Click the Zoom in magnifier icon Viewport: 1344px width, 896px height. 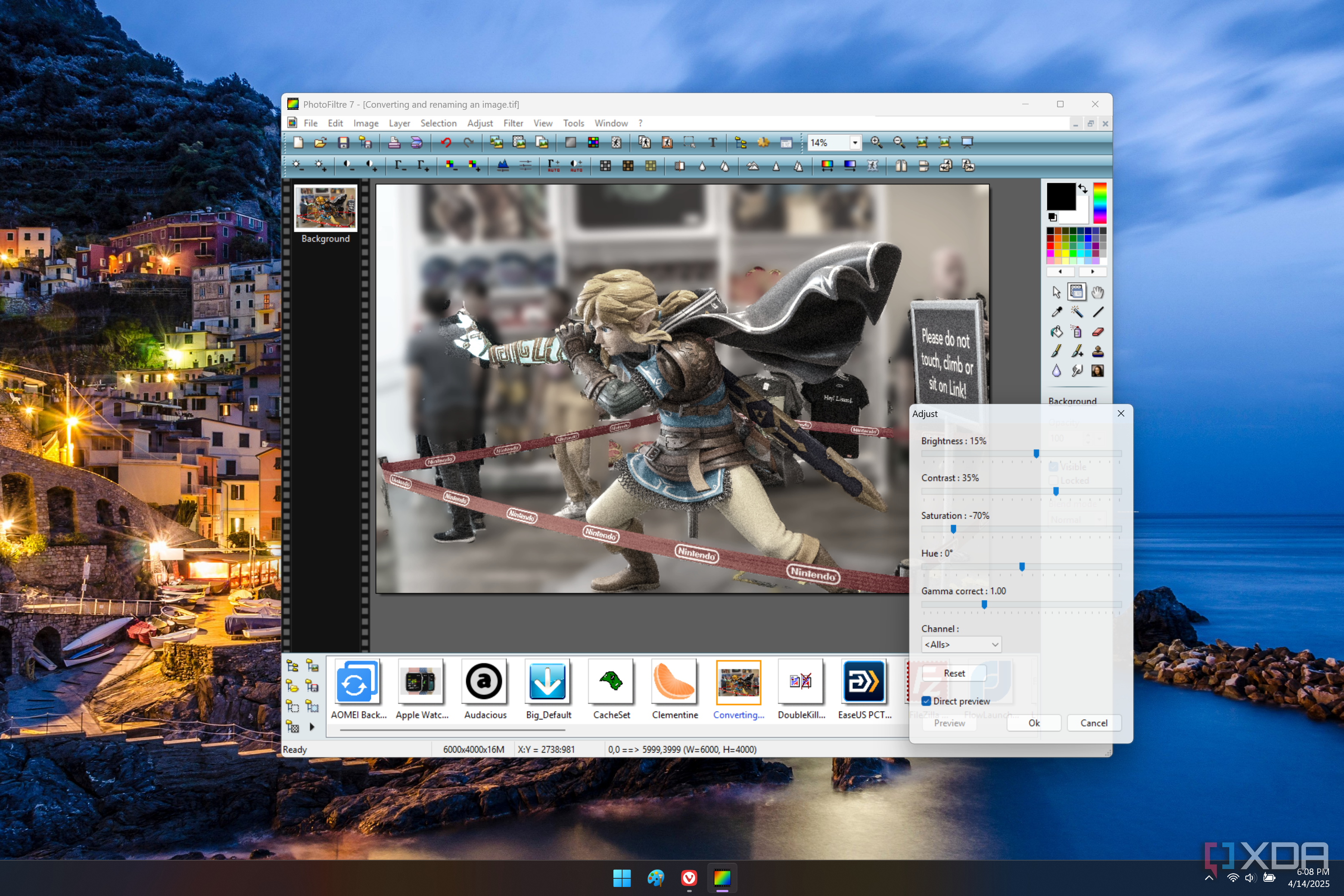point(876,142)
